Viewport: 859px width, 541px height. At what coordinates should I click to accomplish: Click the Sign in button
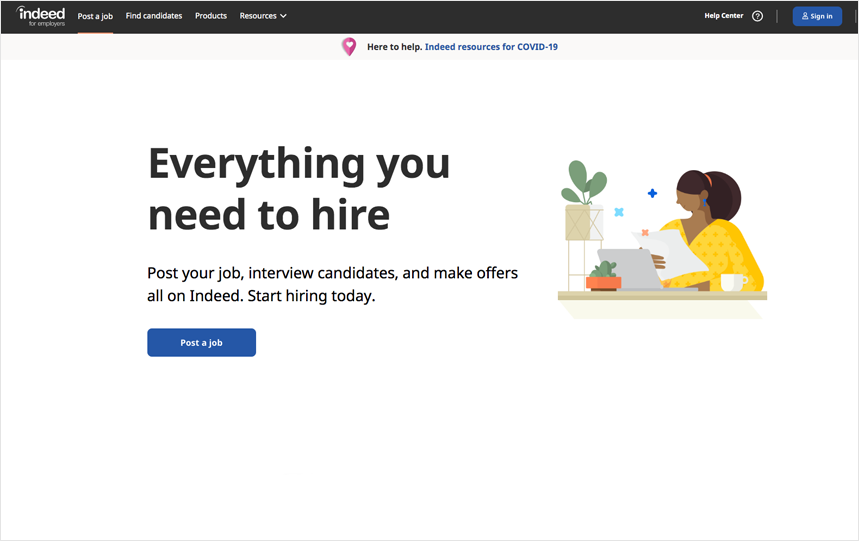coord(817,16)
